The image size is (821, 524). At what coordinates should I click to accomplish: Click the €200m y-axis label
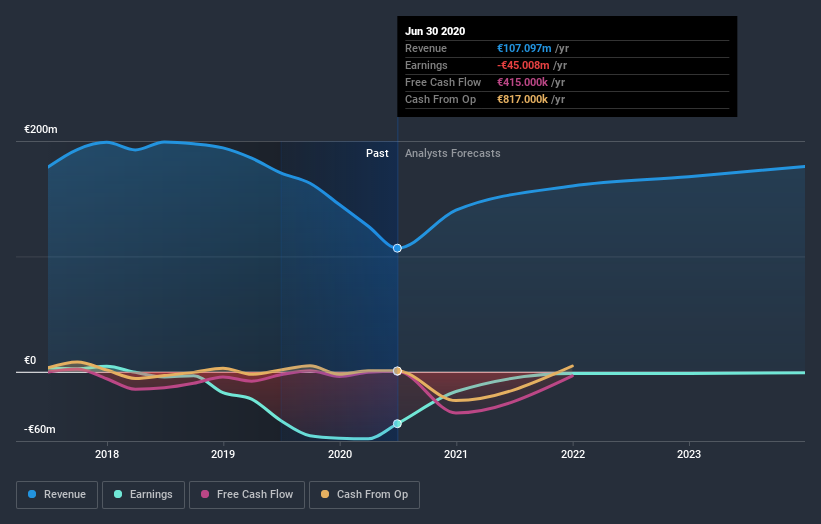[41, 129]
